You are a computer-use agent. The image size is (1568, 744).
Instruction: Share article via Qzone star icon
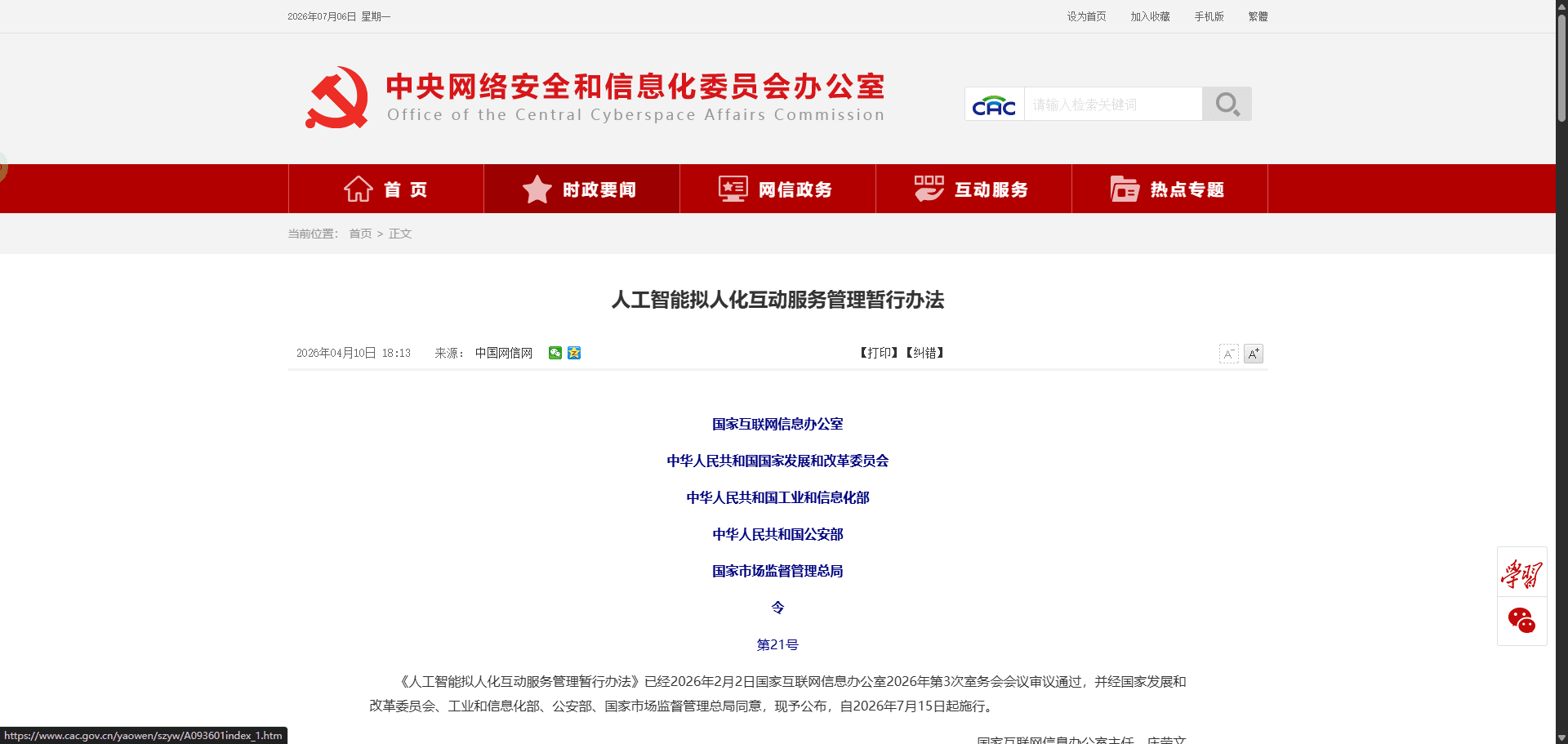click(x=574, y=353)
